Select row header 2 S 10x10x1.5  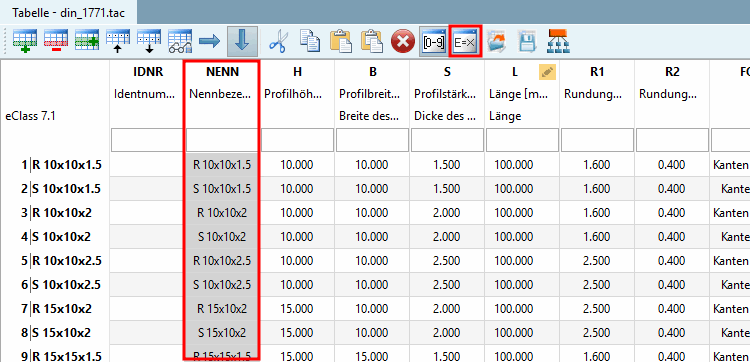tap(55, 189)
